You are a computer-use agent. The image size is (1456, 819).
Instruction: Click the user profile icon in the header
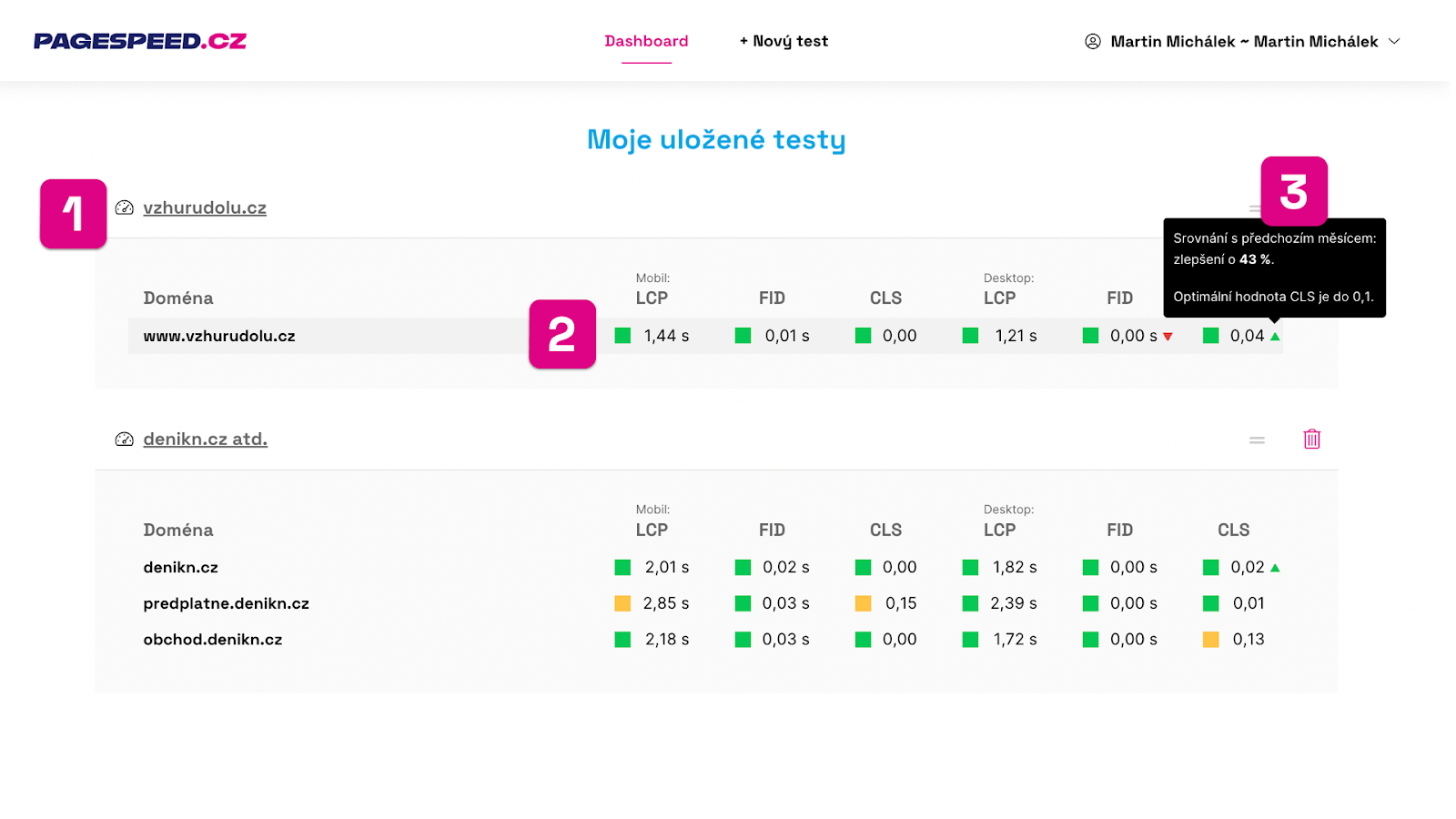[1091, 41]
